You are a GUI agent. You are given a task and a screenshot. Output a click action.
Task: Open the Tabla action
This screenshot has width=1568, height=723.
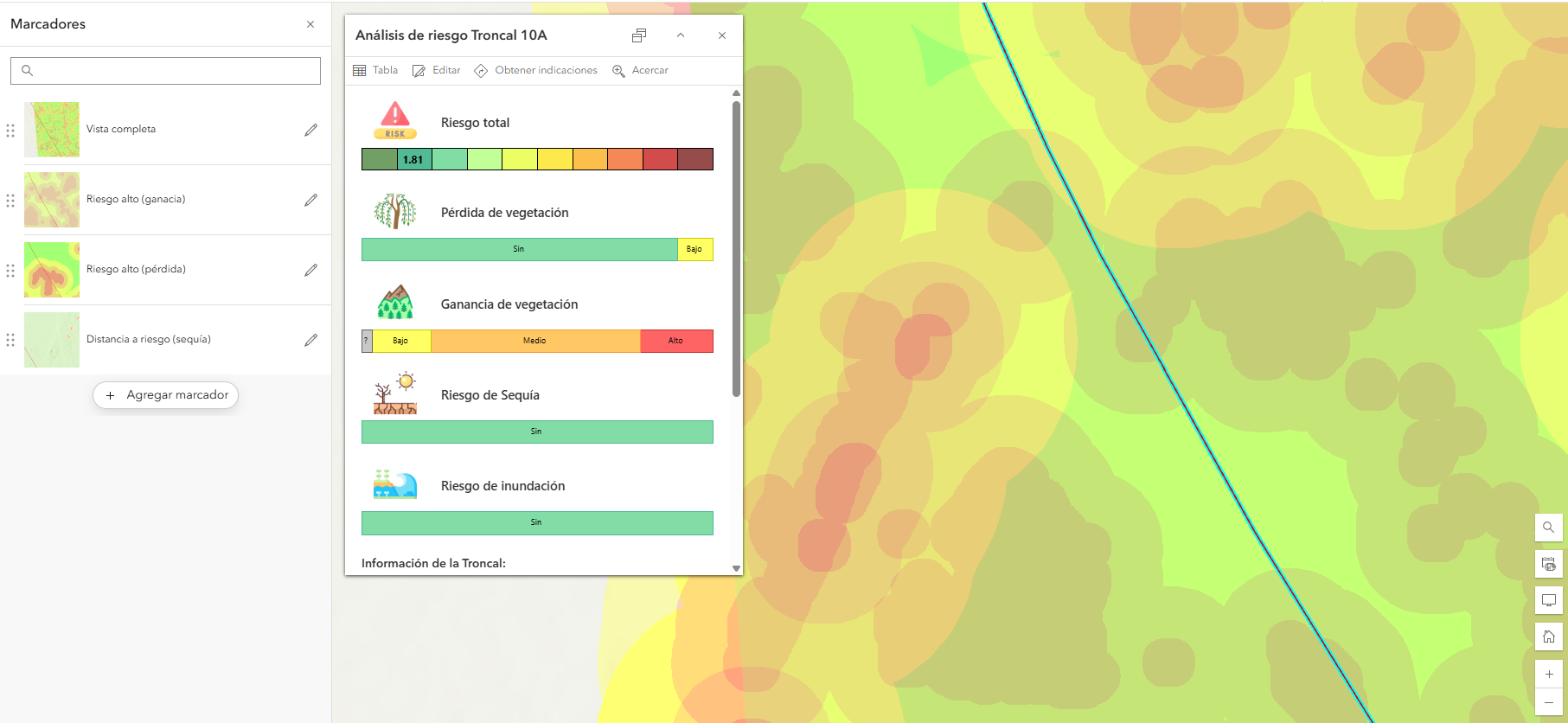coord(375,70)
